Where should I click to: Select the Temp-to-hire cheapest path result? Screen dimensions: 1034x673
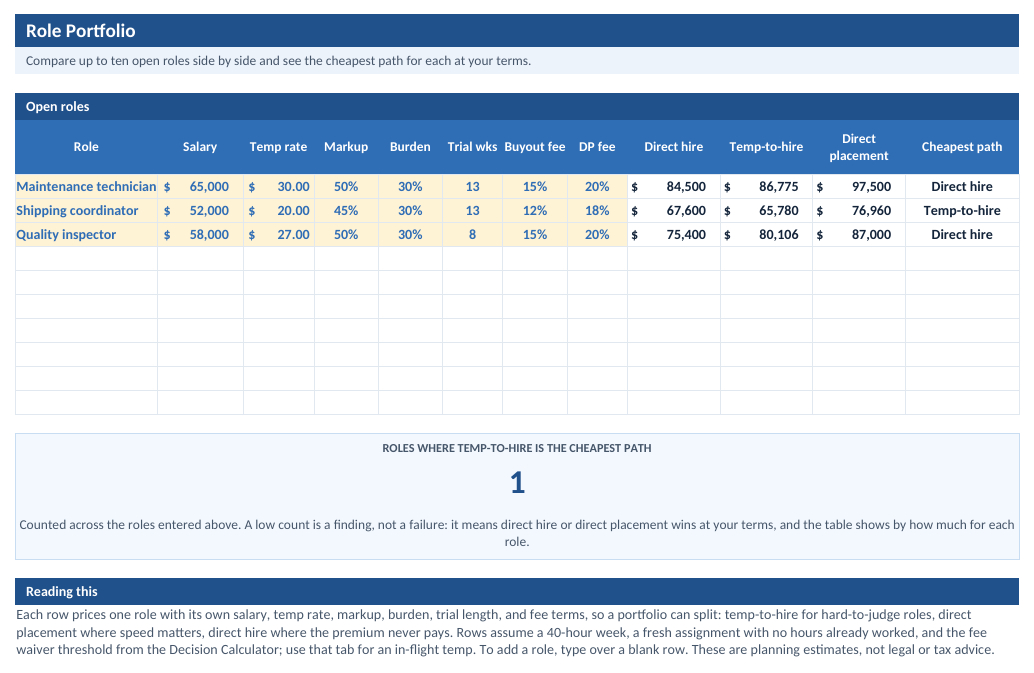click(x=962, y=210)
